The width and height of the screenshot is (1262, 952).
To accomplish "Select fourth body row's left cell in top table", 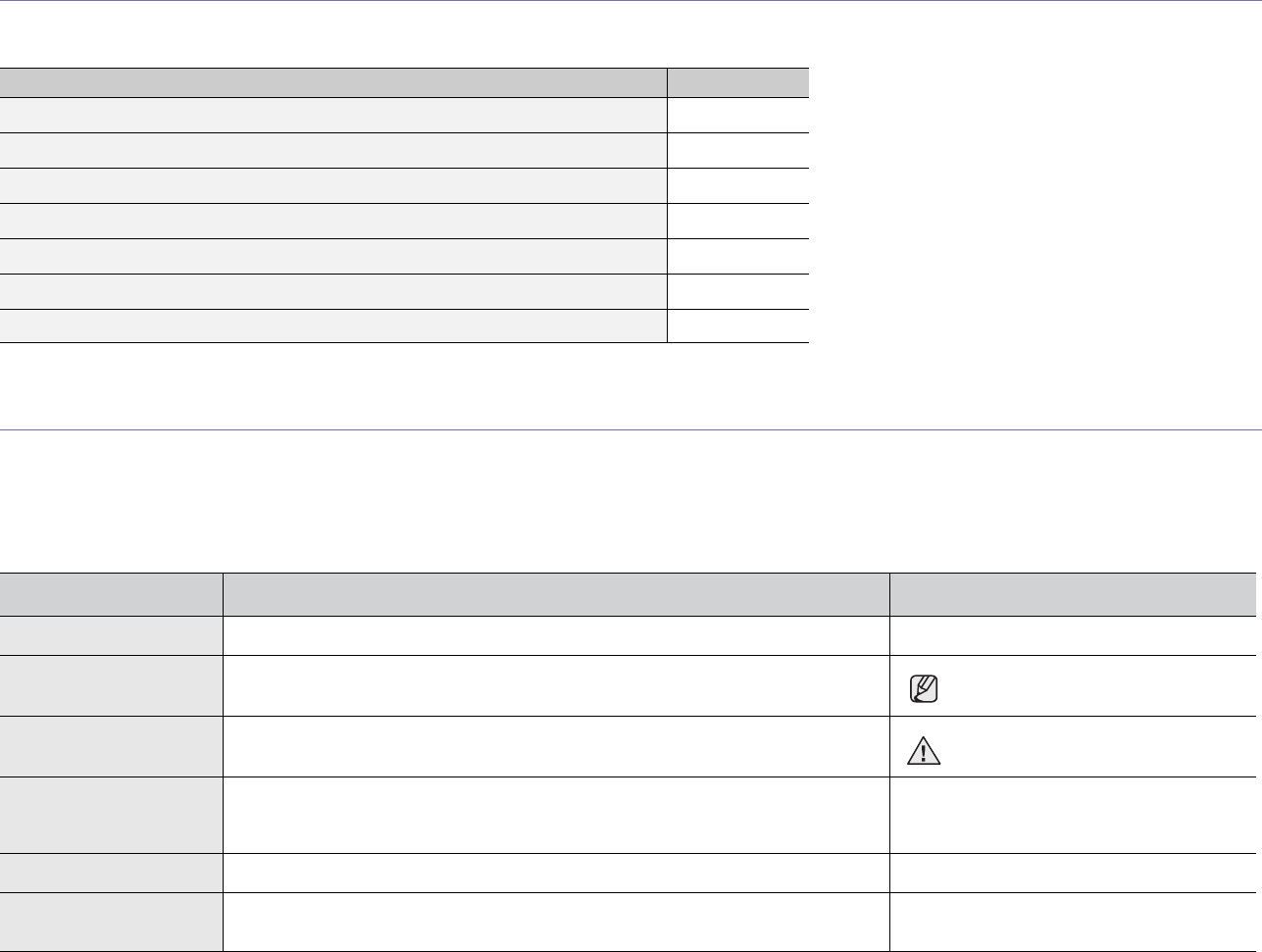I will 333,222.
